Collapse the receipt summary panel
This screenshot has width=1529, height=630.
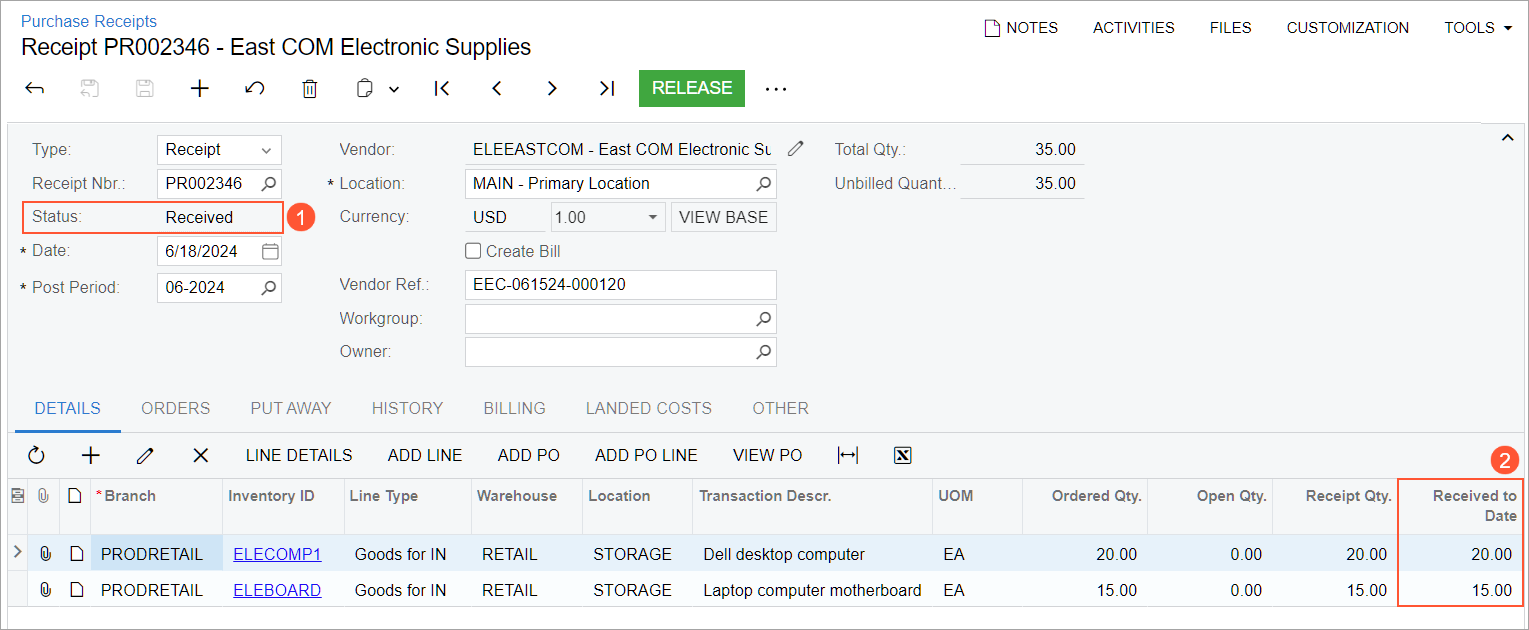point(1508,139)
